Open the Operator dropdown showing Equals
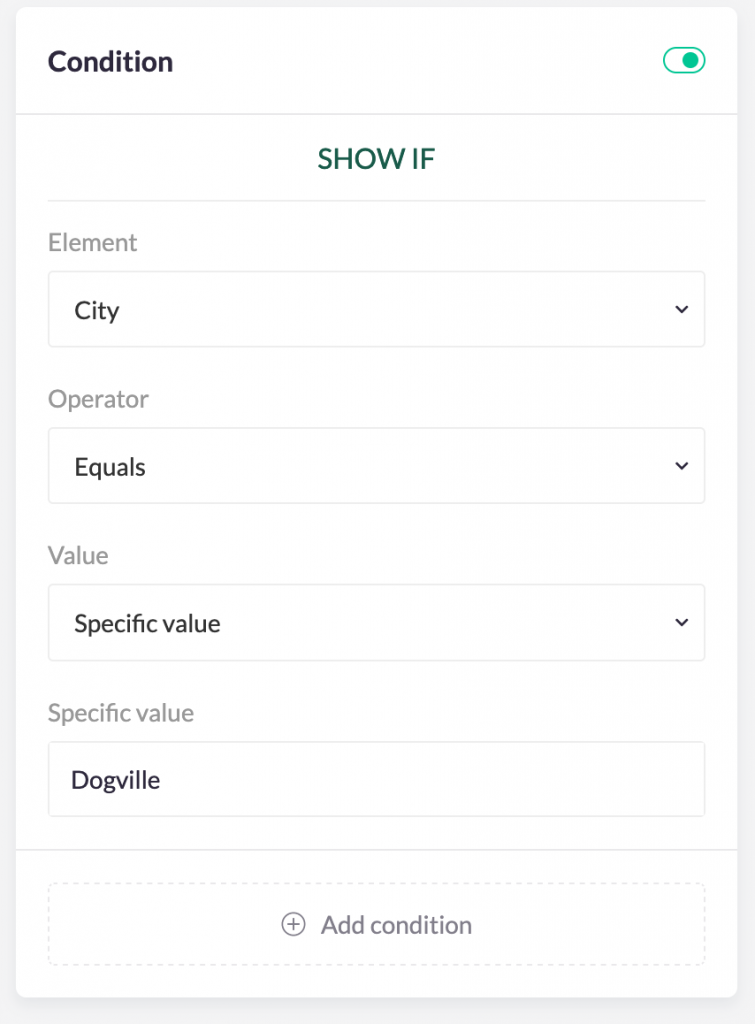Screen dimensions: 755x1024 [376, 466]
